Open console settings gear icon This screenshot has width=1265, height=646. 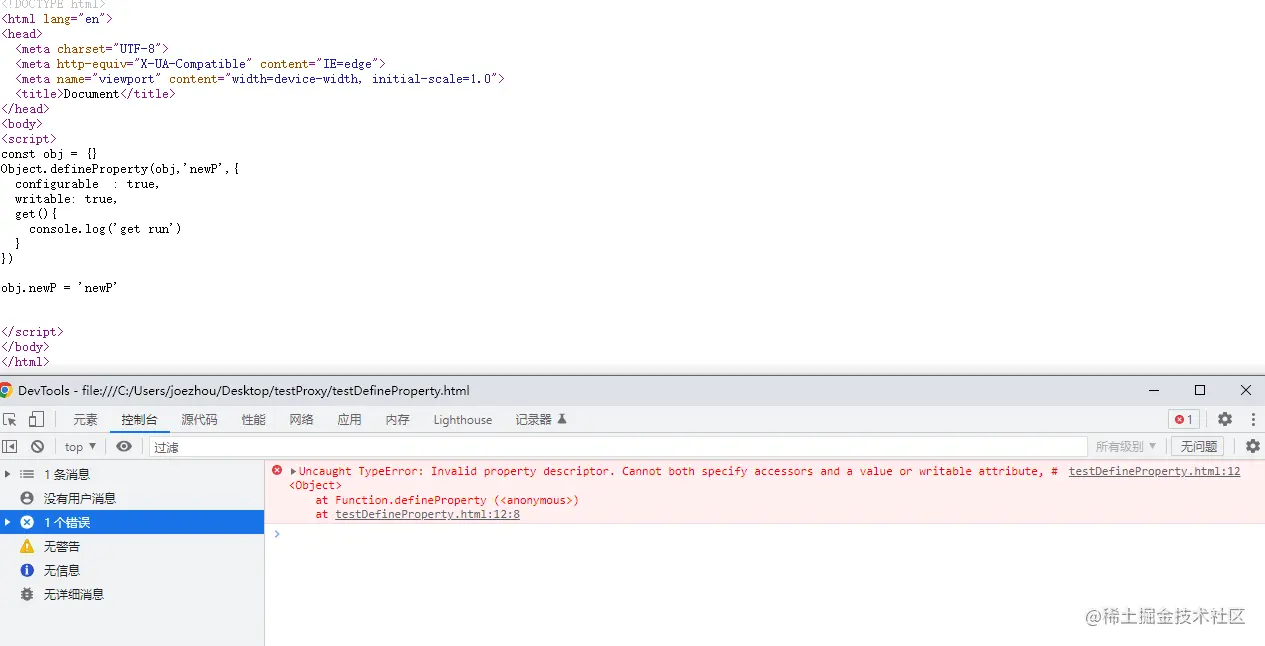1252,446
